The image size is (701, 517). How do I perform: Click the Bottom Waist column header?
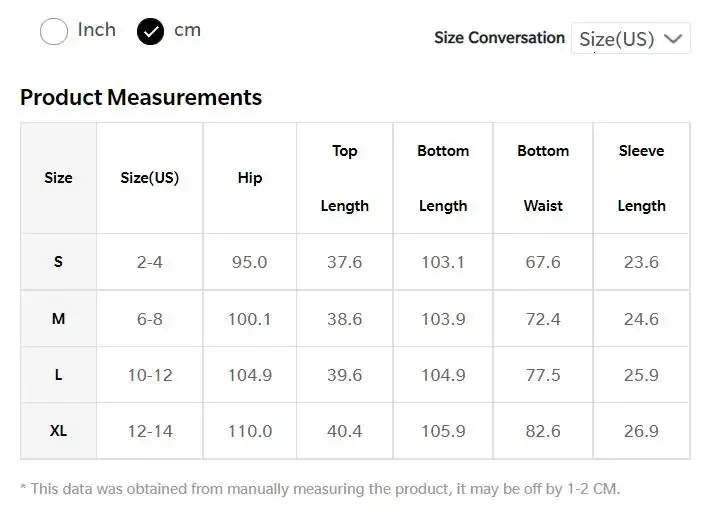543,178
